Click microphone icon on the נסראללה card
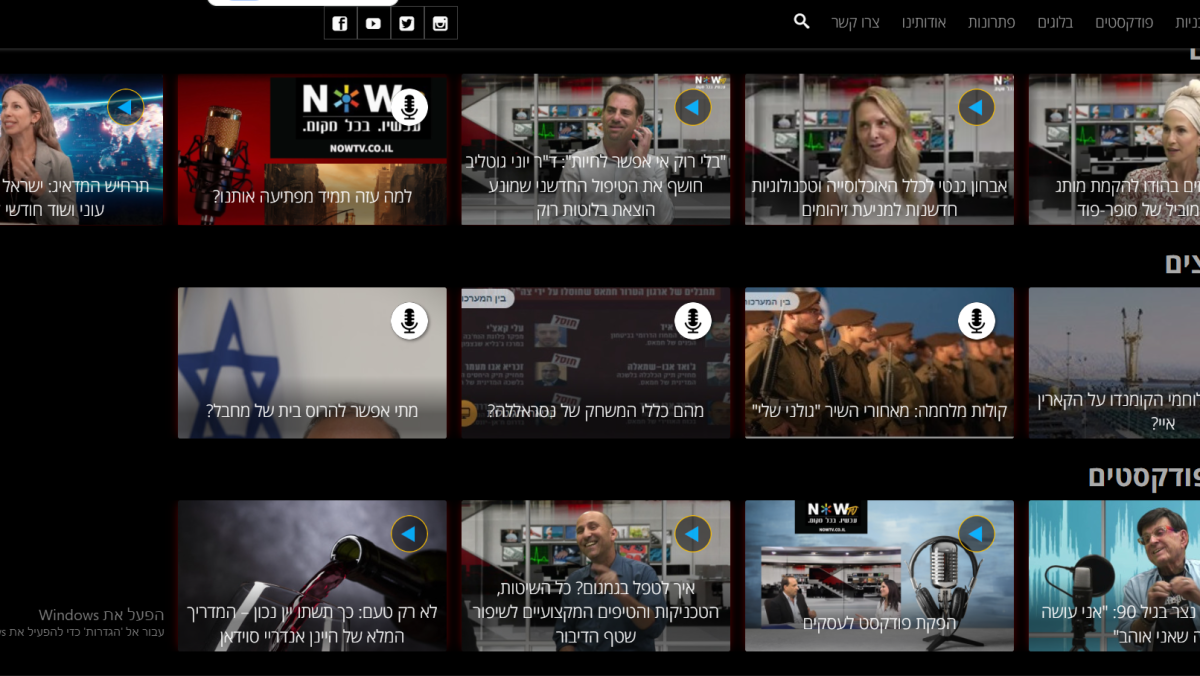This screenshot has width=1200, height=676. coord(692,321)
